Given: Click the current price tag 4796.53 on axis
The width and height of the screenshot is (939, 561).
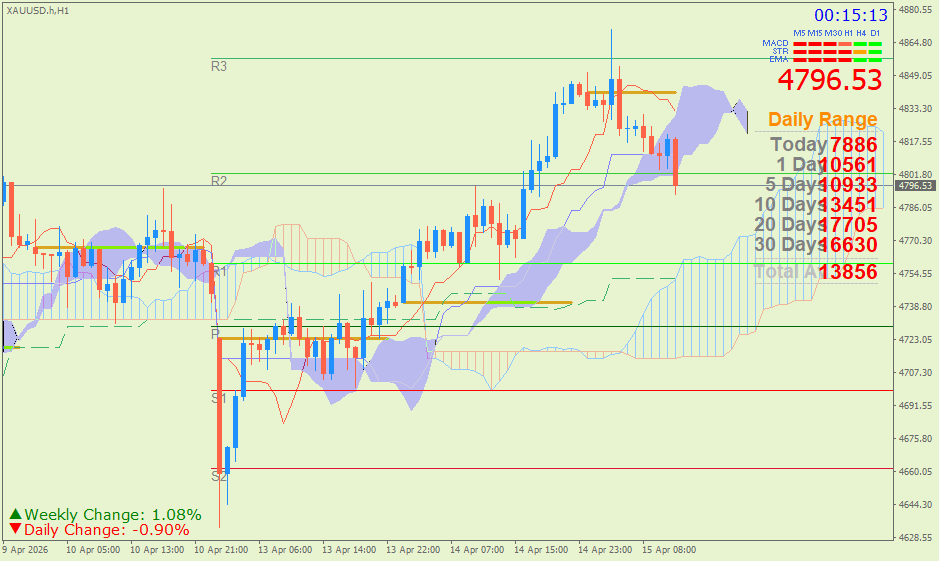Looking at the screenshot, I should coord(915,186).
